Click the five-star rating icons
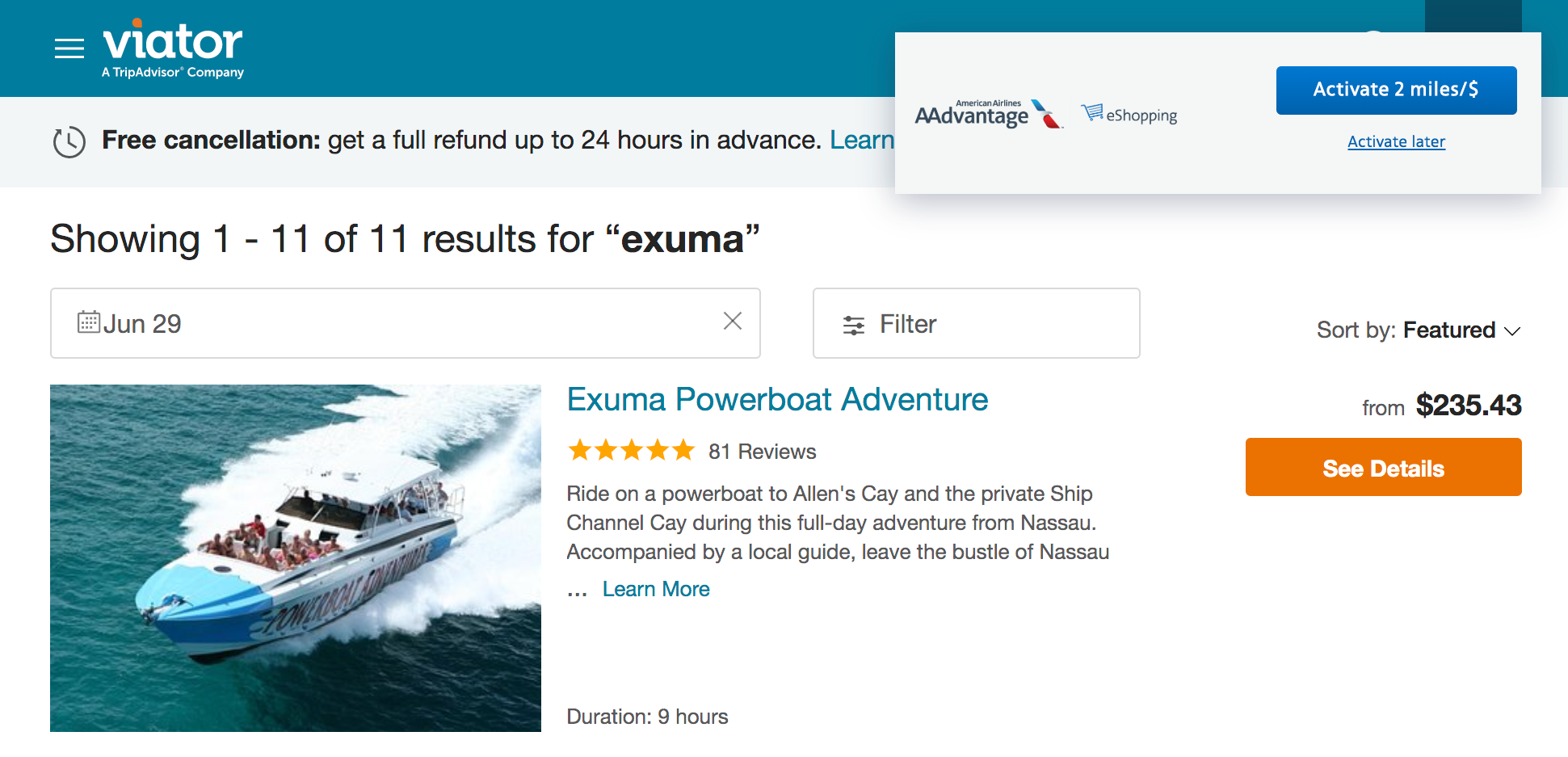Viewport: 1568px width, 757px height. [x=631, y=451]
